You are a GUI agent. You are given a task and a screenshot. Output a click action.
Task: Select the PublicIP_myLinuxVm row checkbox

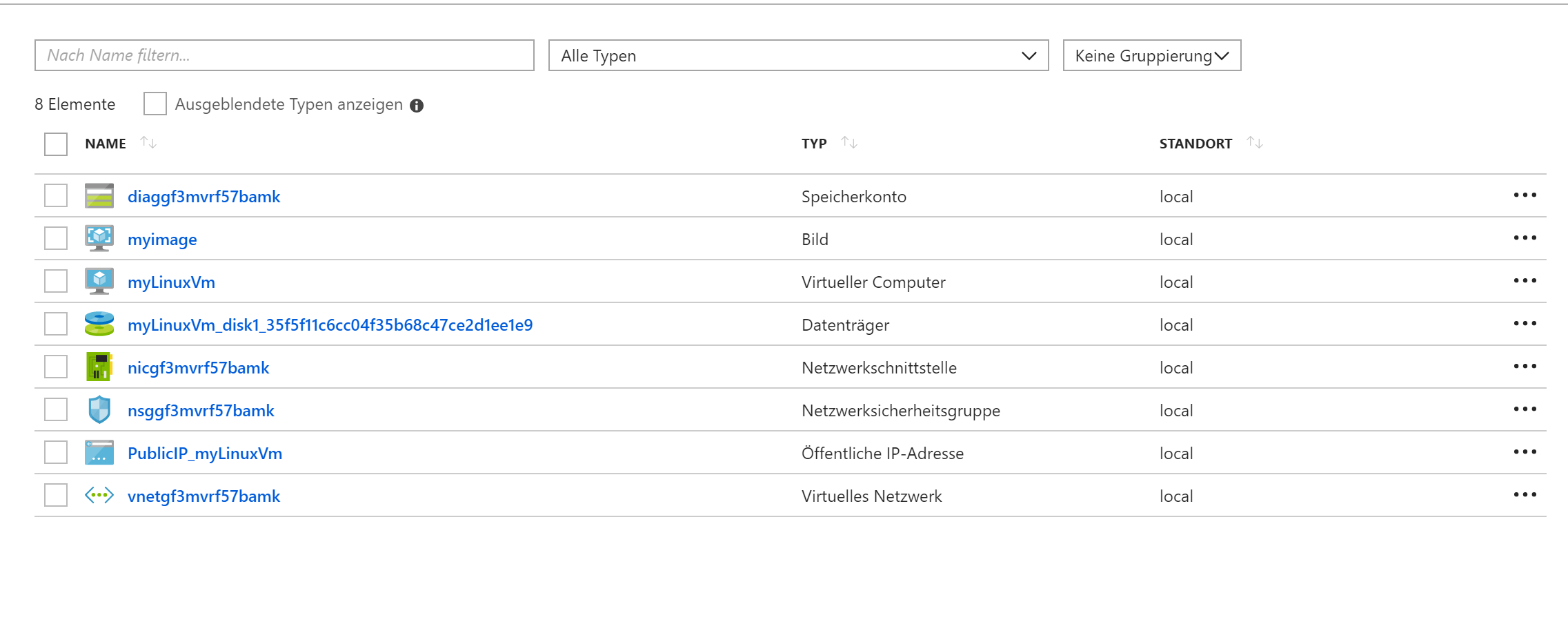point(56,452)
